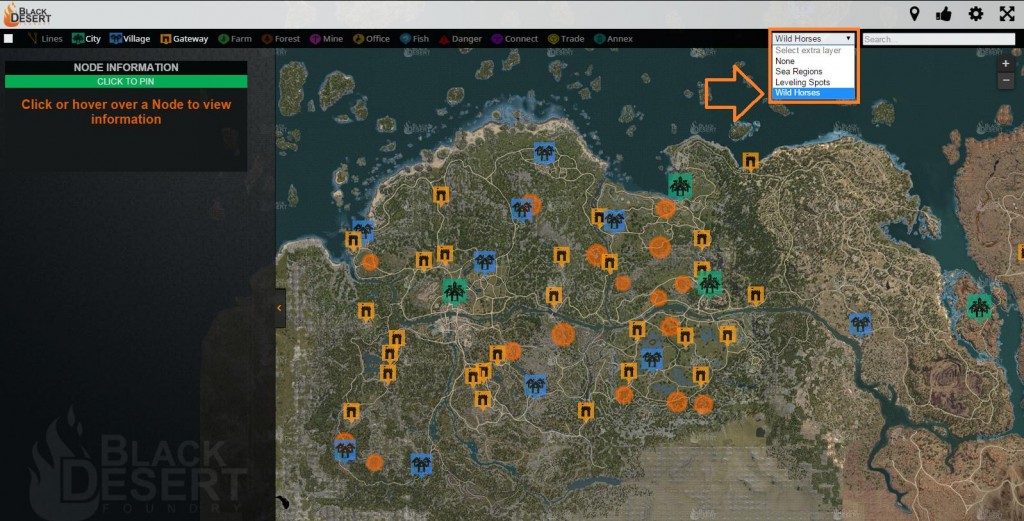Click green city node on far east island
This screenshot has width=1024, height=521.
[978, 307]
